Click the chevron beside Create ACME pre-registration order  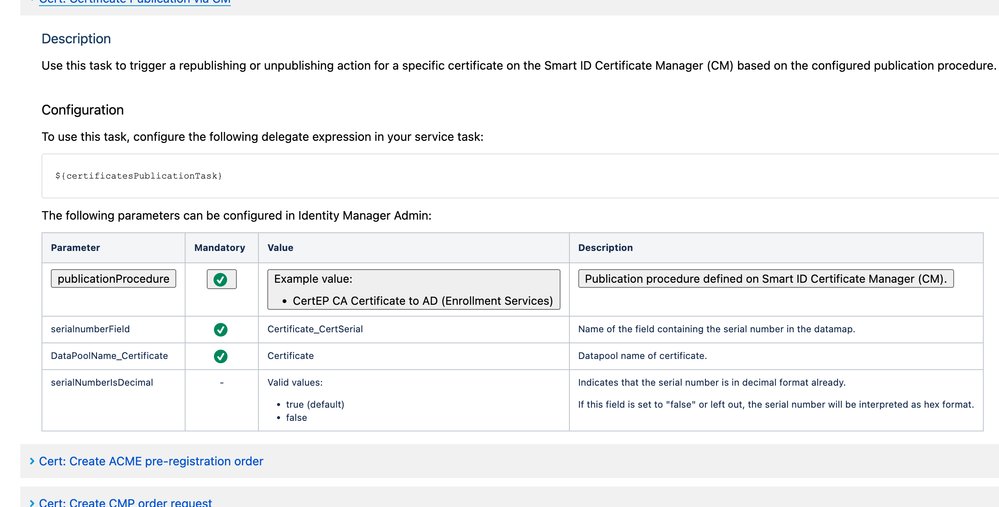click(x=32, y=461)
